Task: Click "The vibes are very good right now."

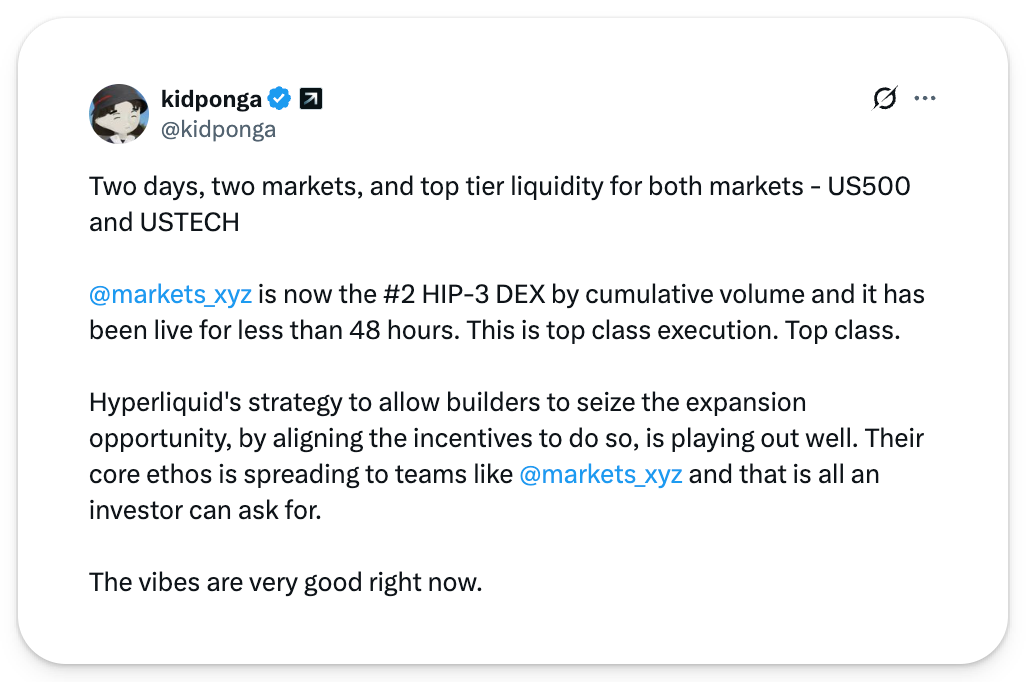Action: click(285, 581)
